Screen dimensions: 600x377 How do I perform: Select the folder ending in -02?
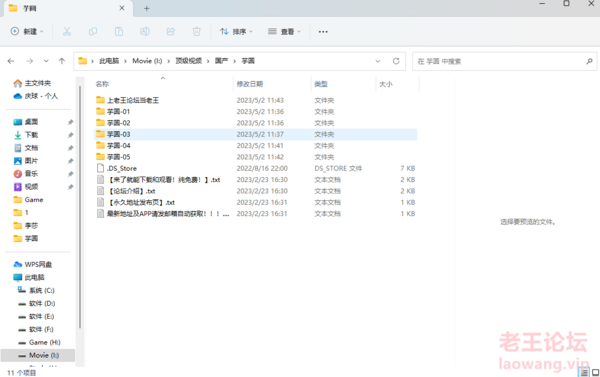[x=256, y=123]
